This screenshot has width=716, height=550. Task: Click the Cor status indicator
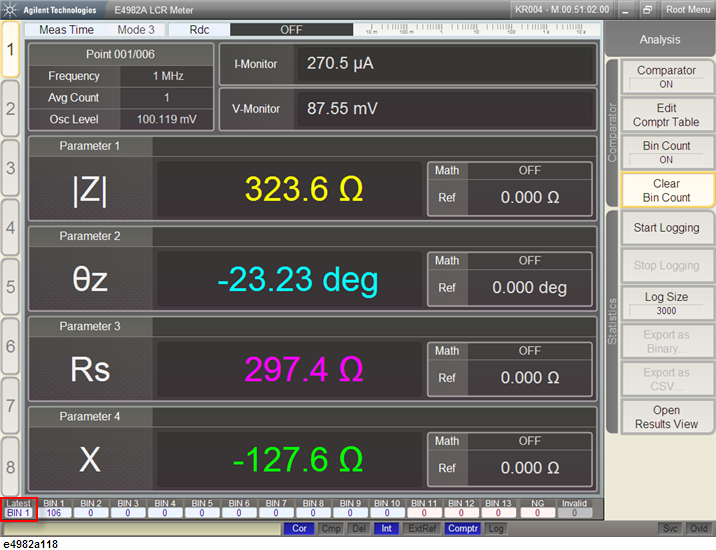tap(299, 528)
